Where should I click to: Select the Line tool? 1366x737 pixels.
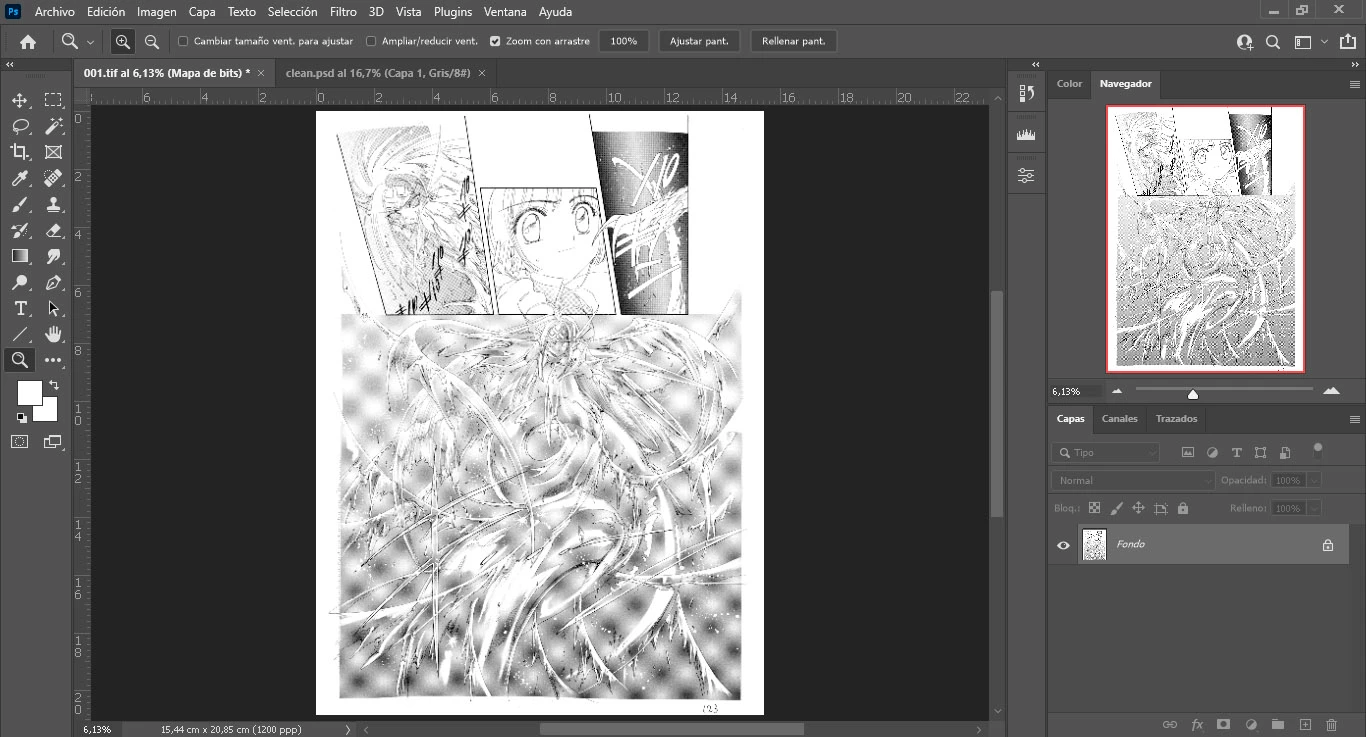[x=20, y=334]
